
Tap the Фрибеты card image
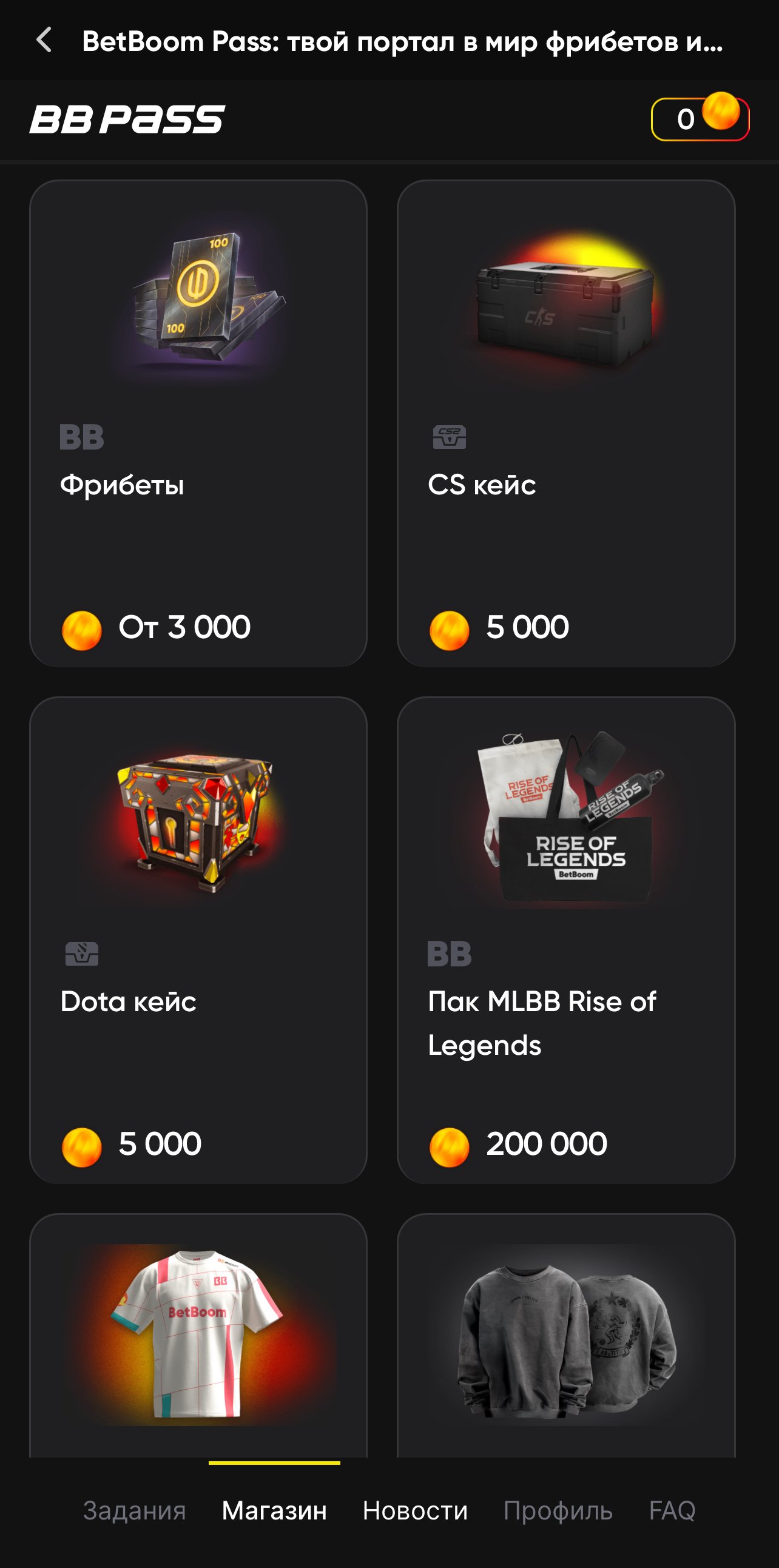click(x=198, y=297)
